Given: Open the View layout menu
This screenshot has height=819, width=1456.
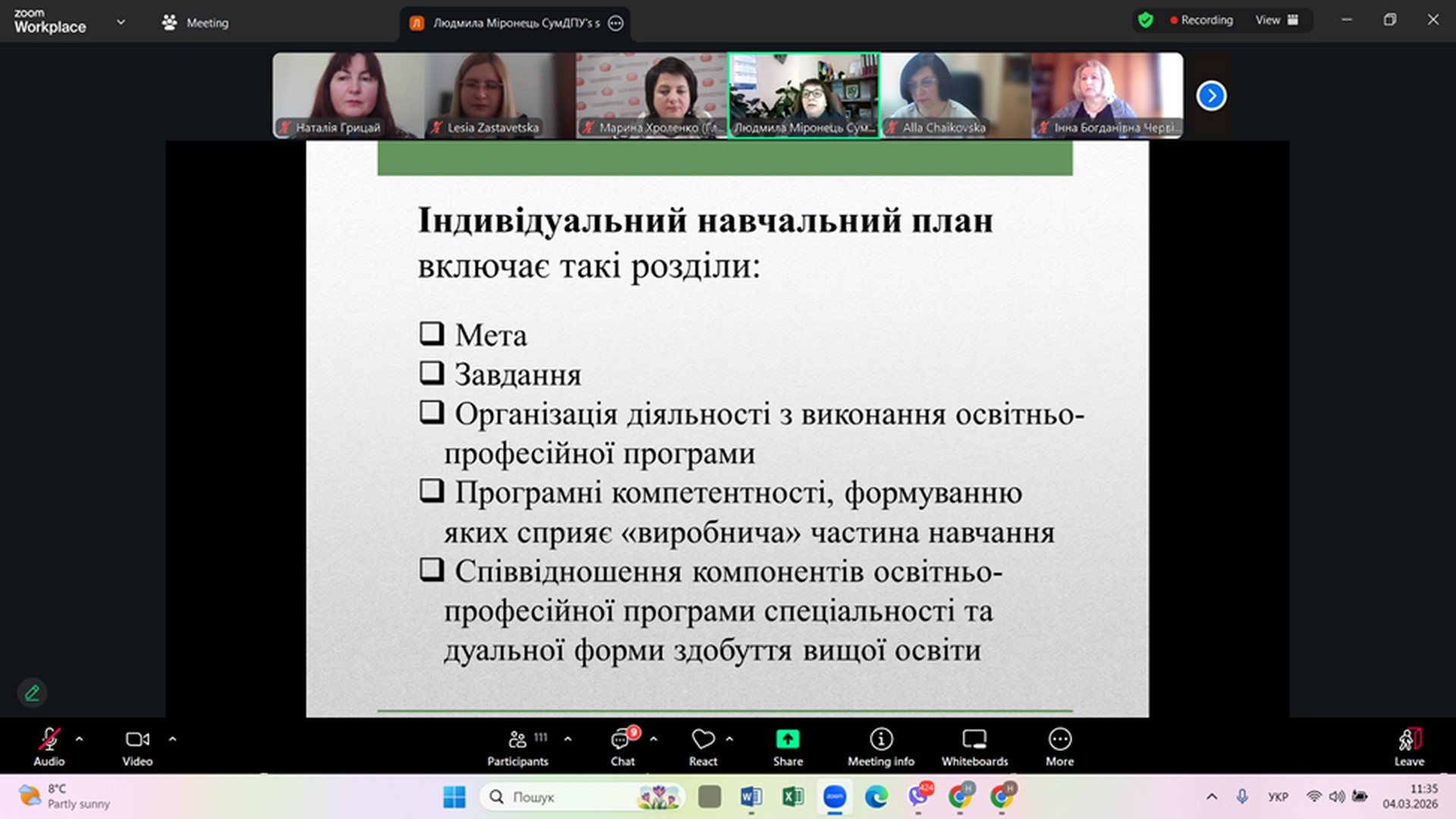Looking at the screenshot, I should pyautogui.click(x=1276, y=20).
